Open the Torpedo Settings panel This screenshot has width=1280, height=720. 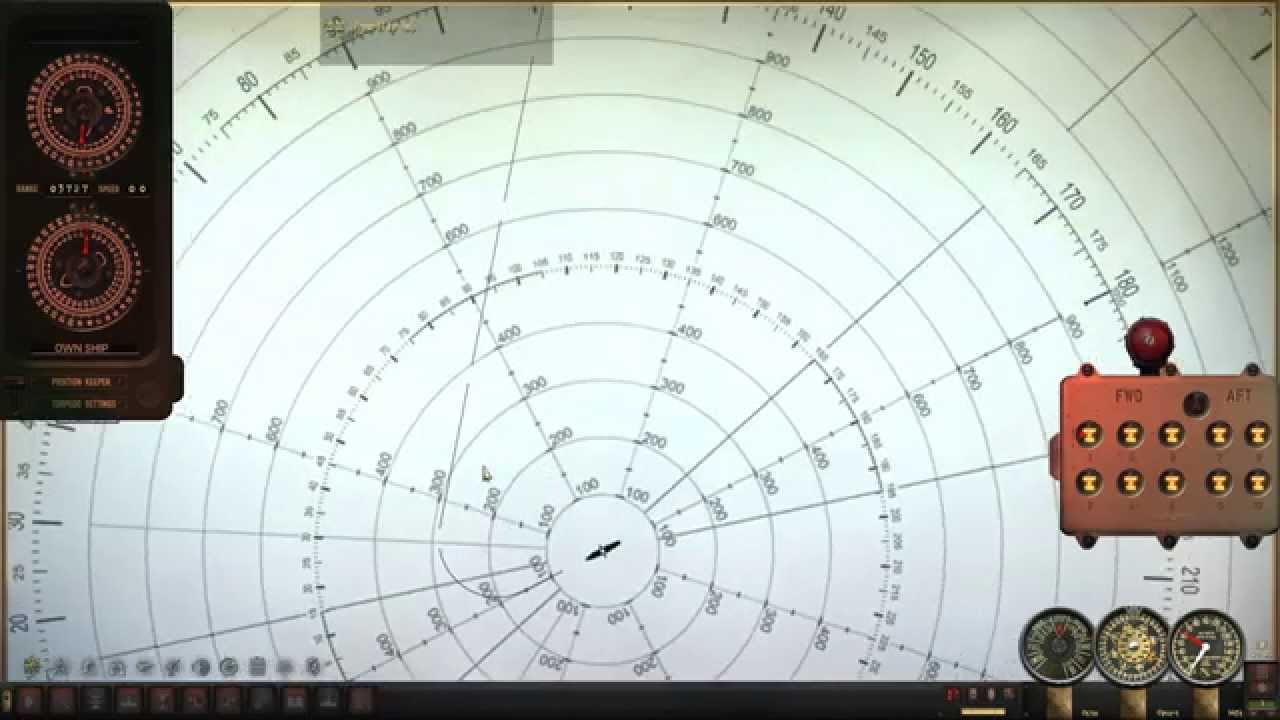tap(84, 404)
